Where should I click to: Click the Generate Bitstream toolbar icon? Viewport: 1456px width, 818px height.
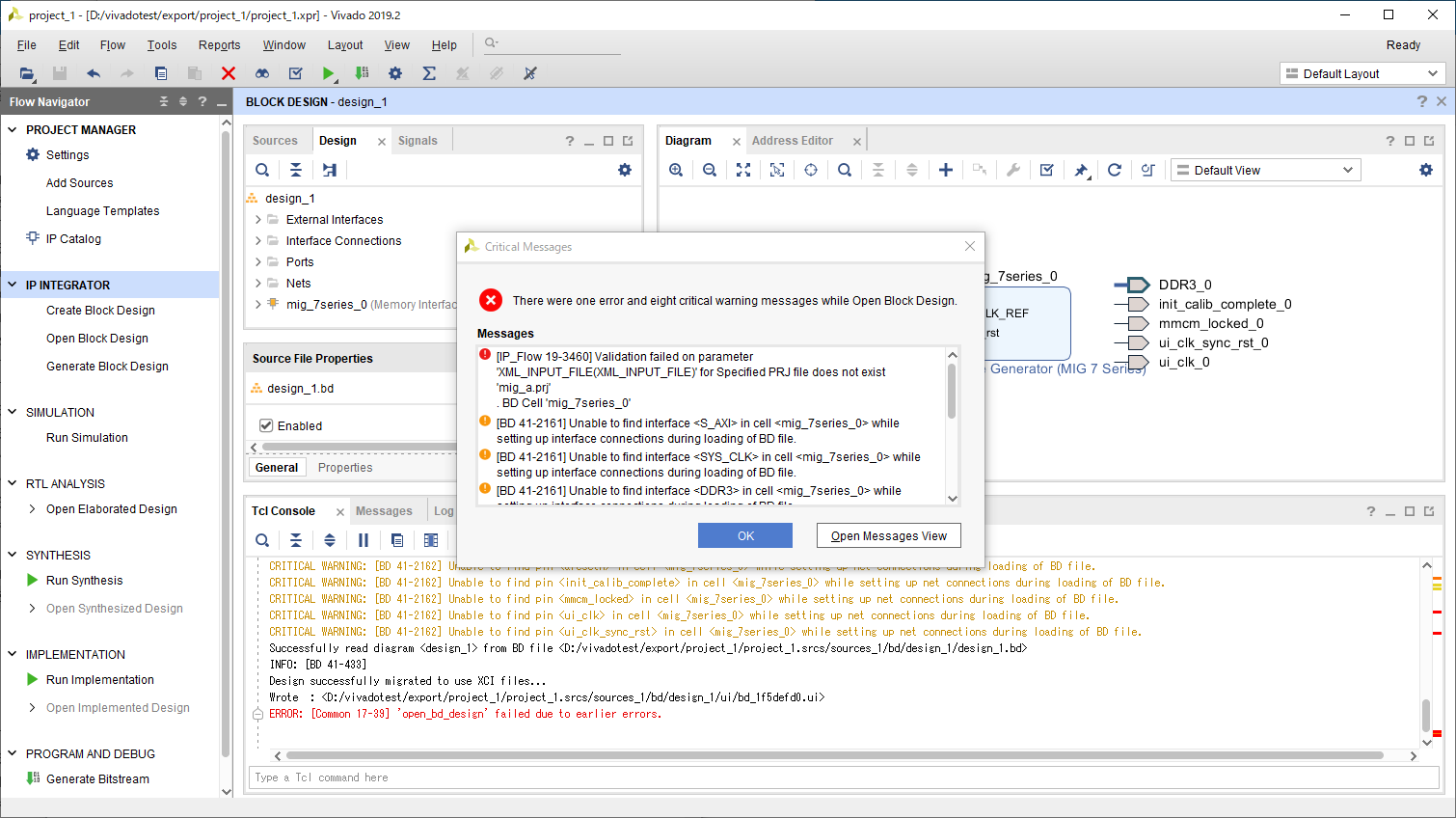point(362,73)
